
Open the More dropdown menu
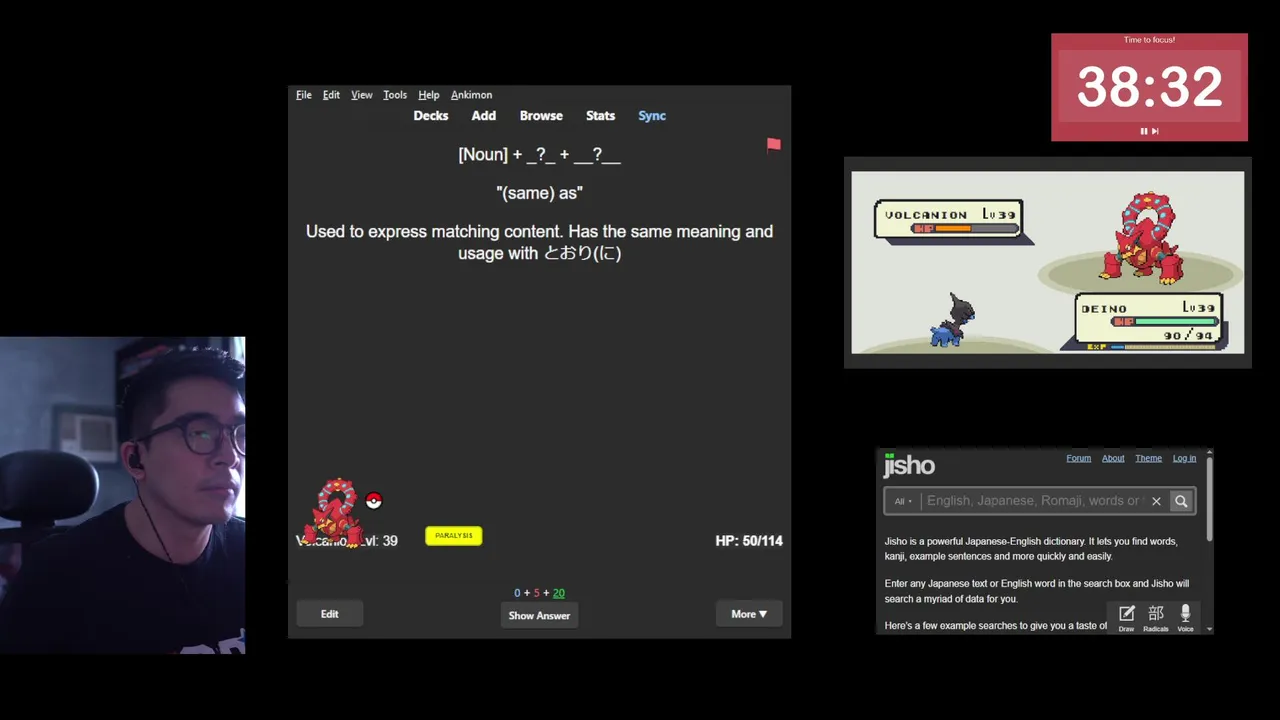749,614
